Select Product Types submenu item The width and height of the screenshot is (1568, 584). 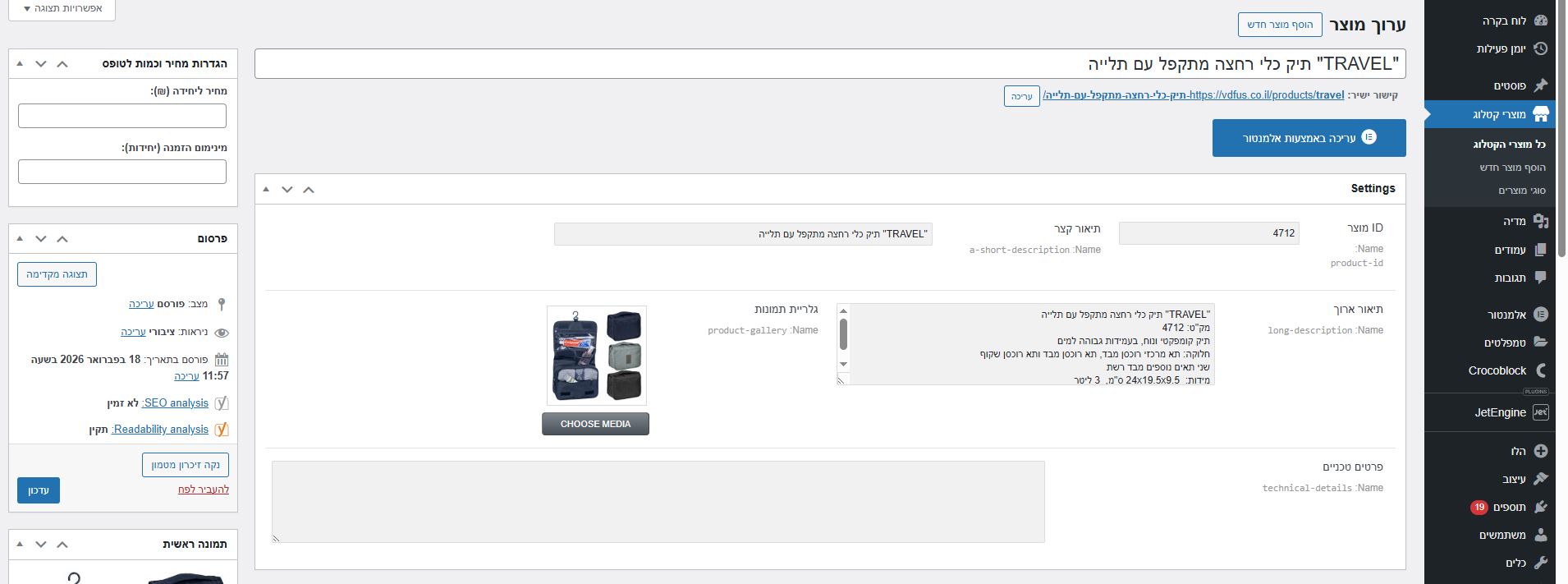(1521, 191)
